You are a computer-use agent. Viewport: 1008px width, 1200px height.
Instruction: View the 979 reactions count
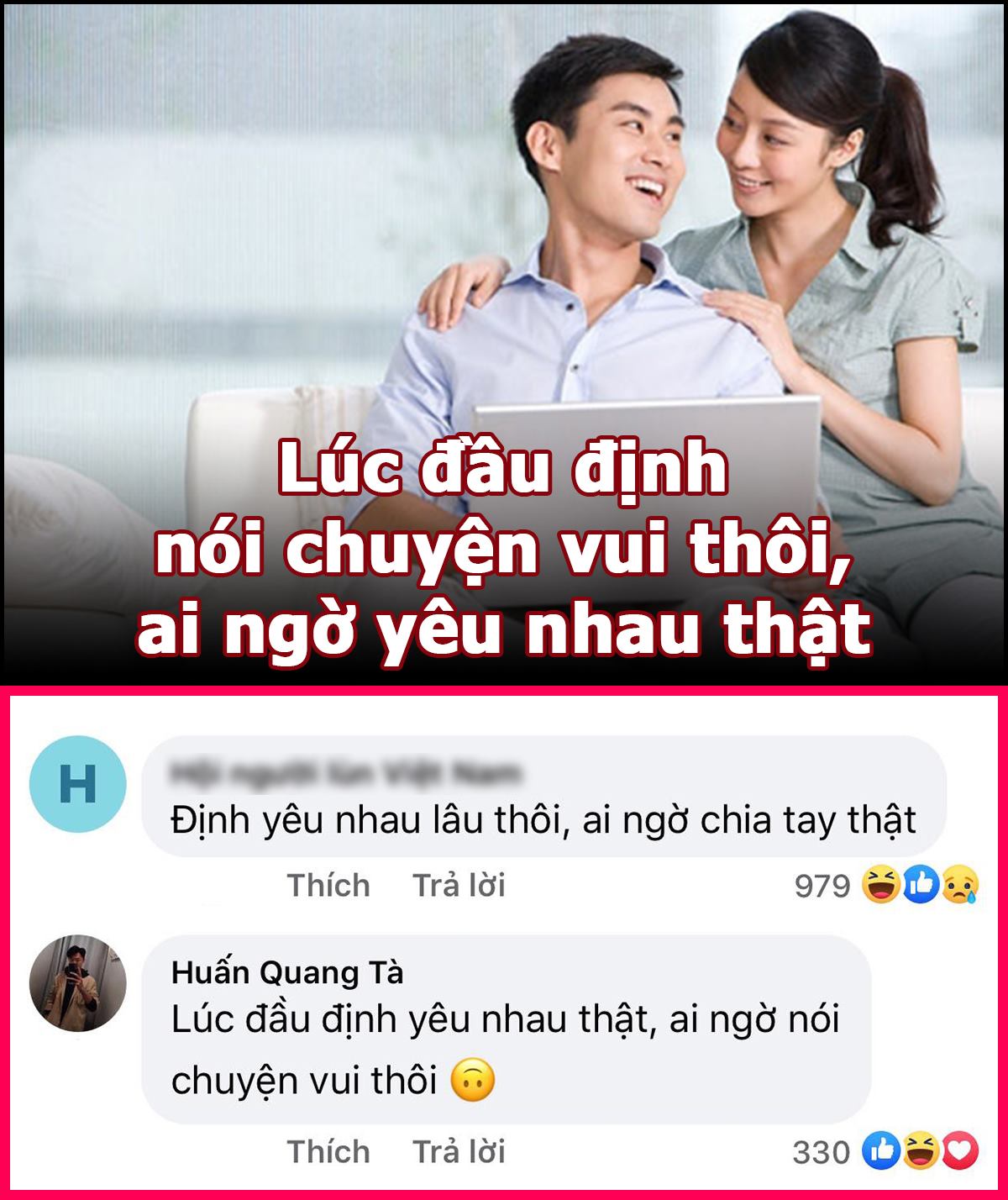[x=822, y=886]
